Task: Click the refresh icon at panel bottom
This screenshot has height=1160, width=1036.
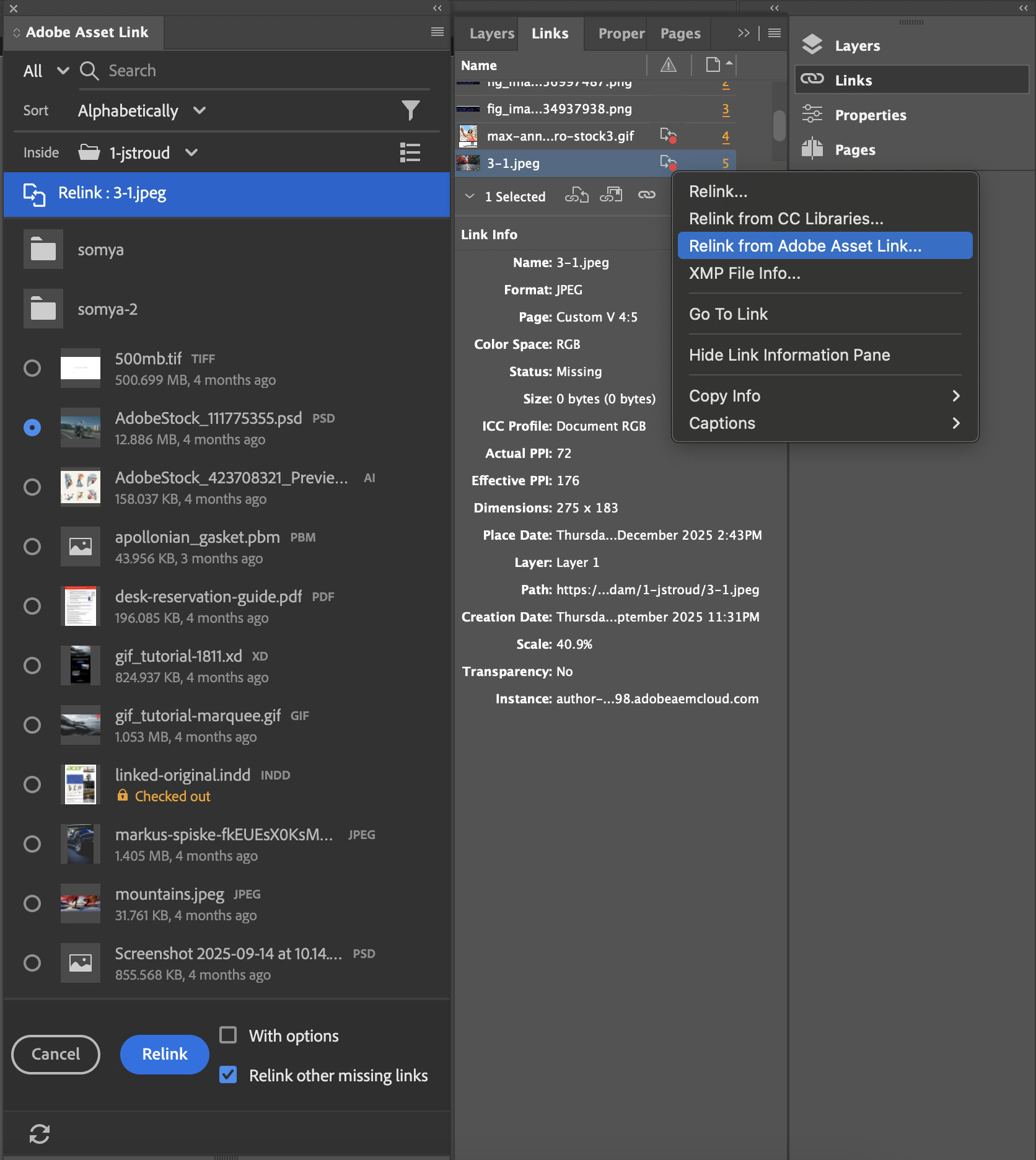Action: point(40,1134)
